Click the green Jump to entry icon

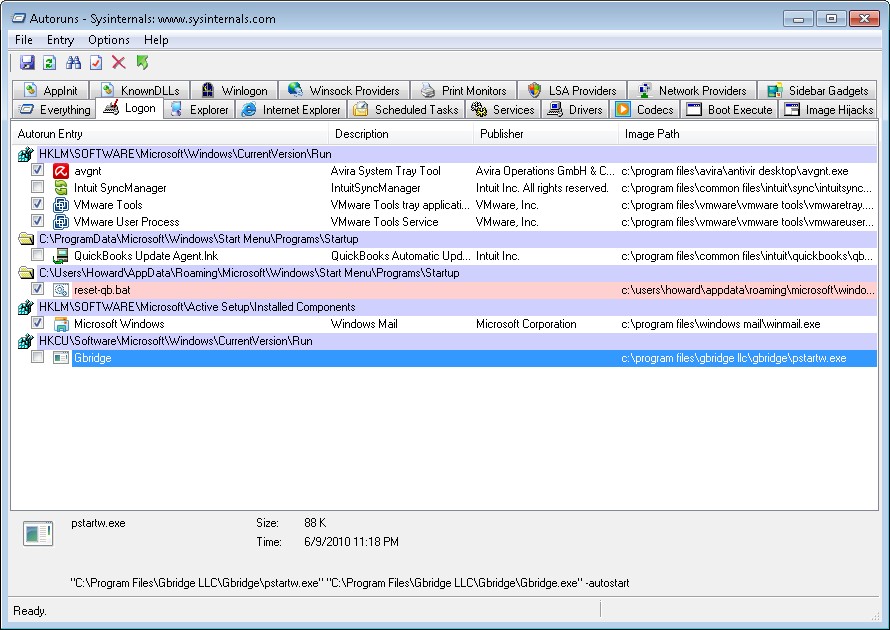(142, 62)
